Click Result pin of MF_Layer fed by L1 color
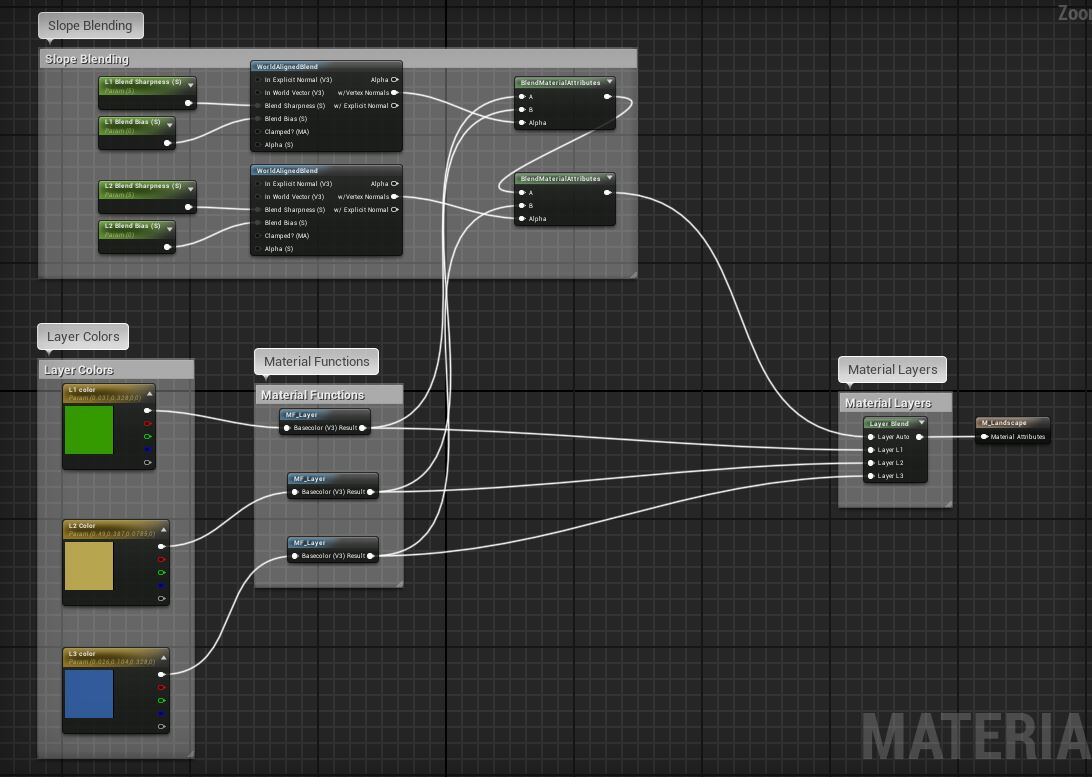The width and height of the screenshot is (1092, 777). pos(362,428)
